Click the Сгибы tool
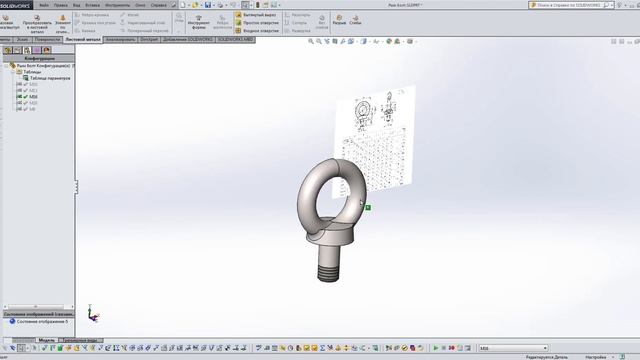 coord(356,20)
